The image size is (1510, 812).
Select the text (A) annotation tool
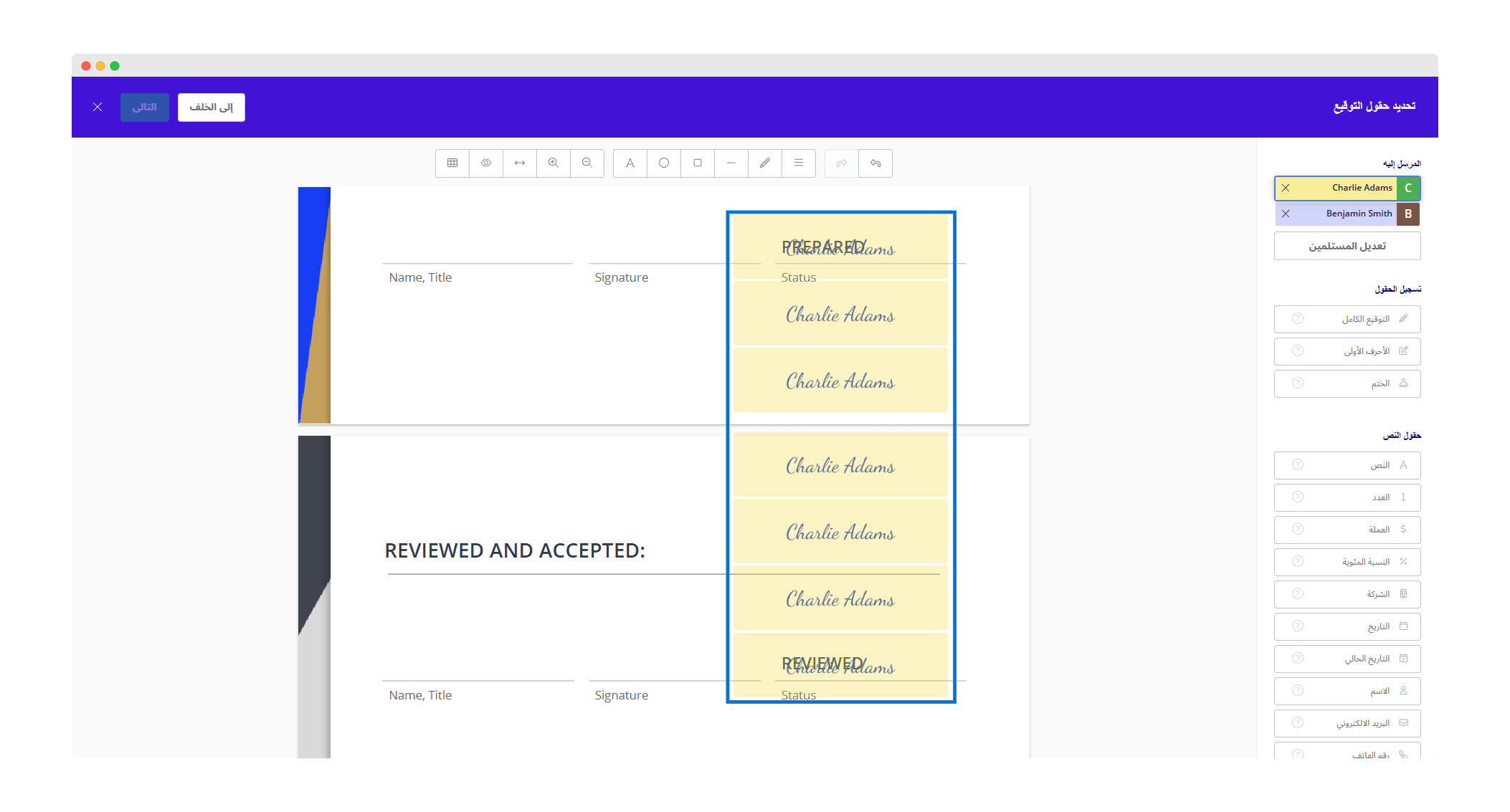point(630,163)
